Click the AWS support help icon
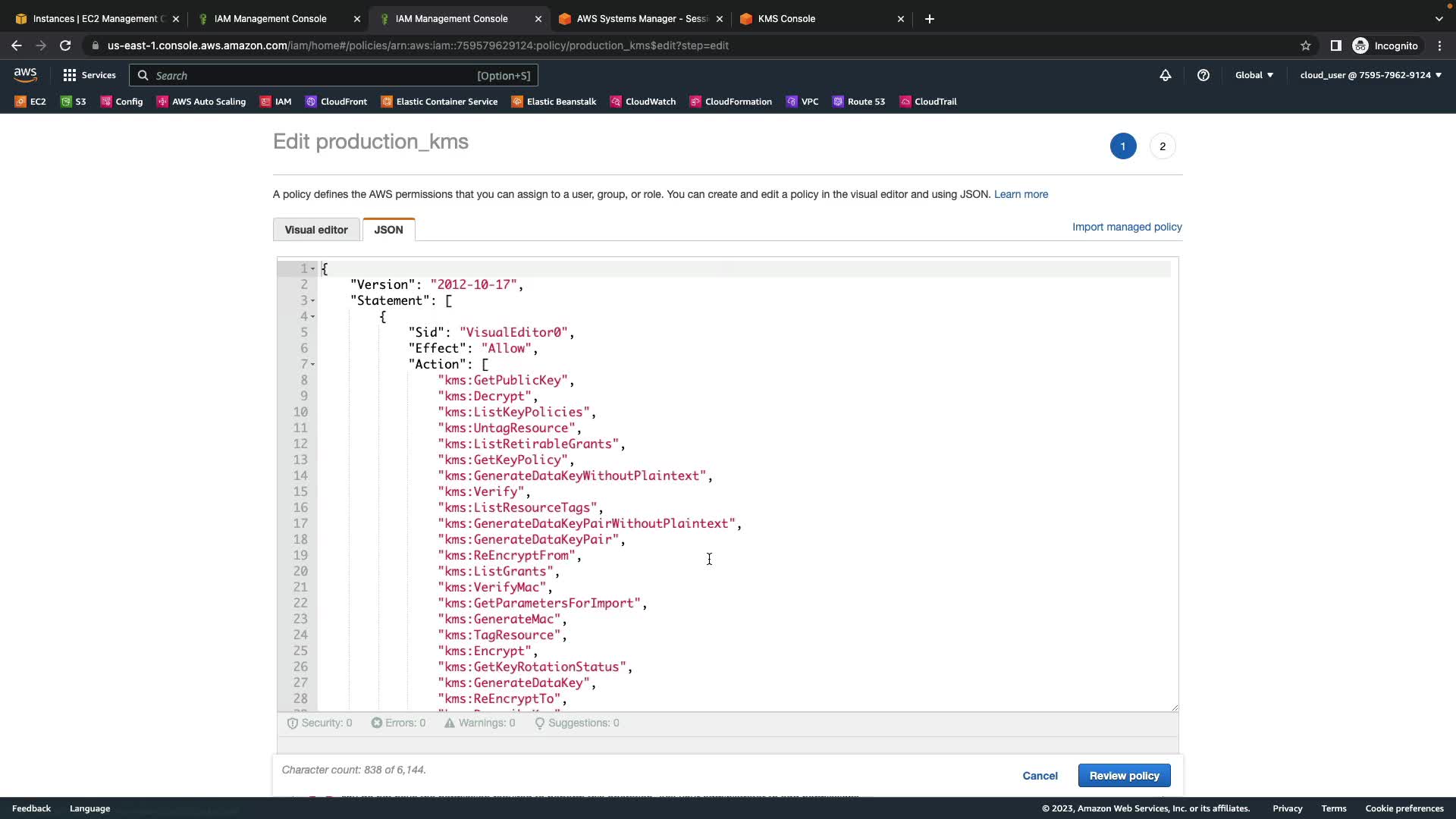Viewport: 1456px width, 819px height. coord(1203,75)
